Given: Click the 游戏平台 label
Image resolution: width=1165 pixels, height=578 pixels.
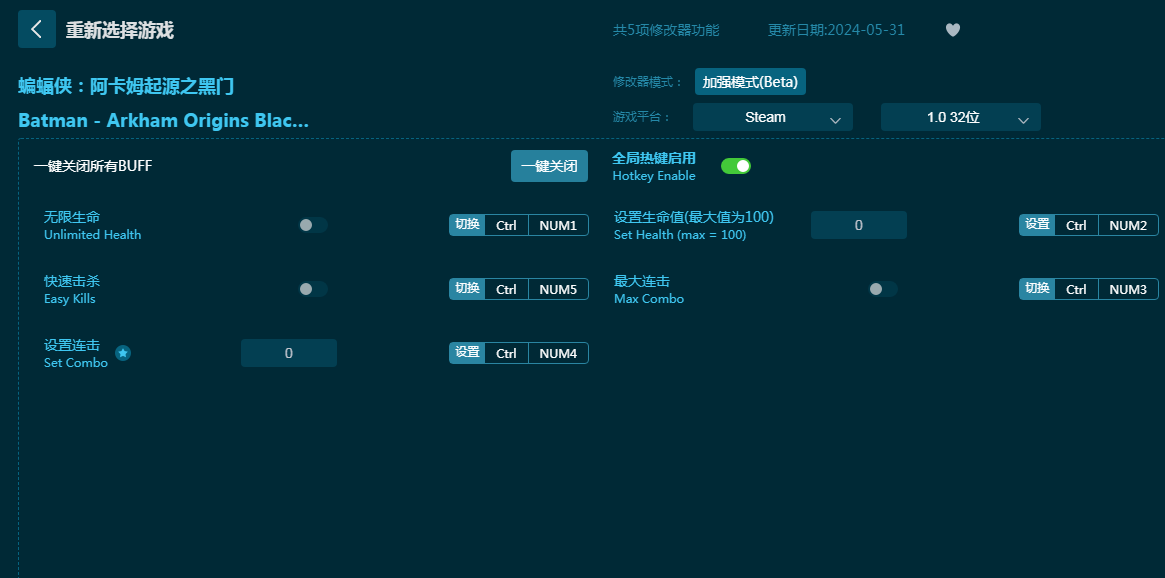Looking at the screenshot, I should (641, 117).
